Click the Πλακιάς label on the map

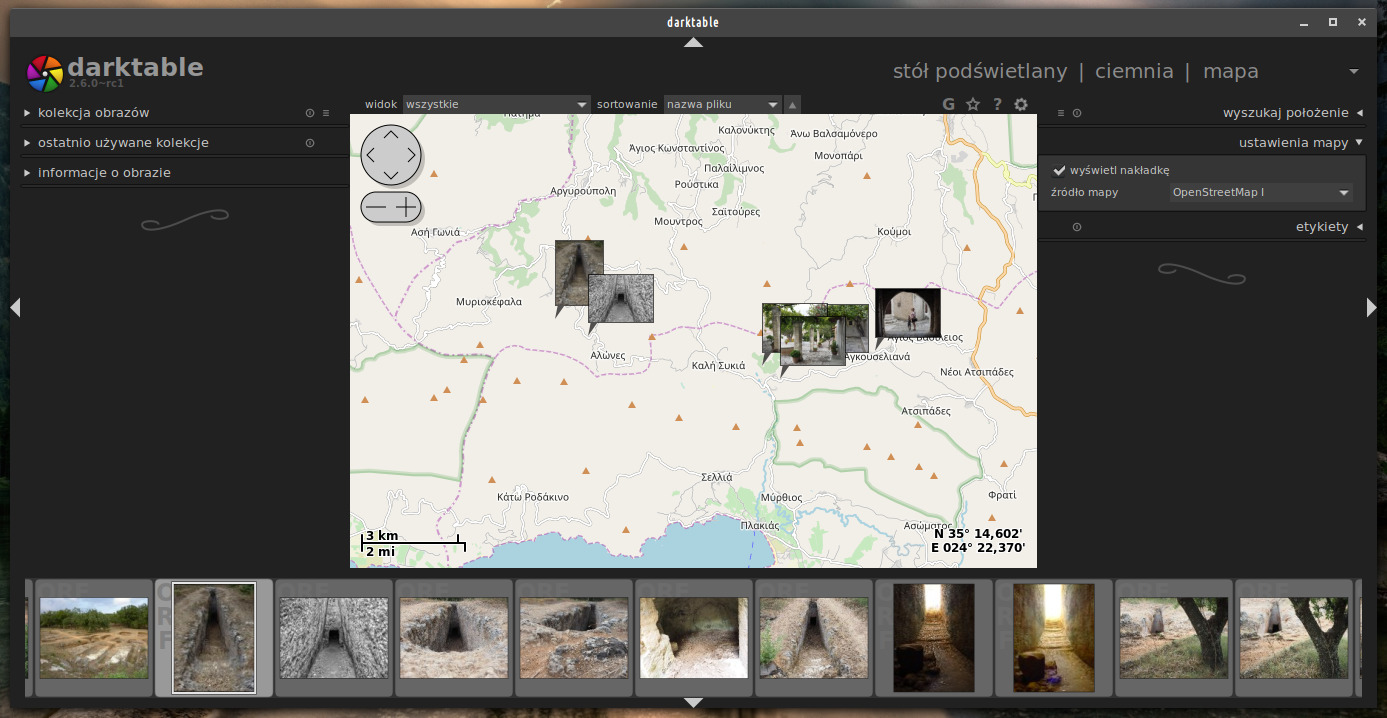coord(760,525)
